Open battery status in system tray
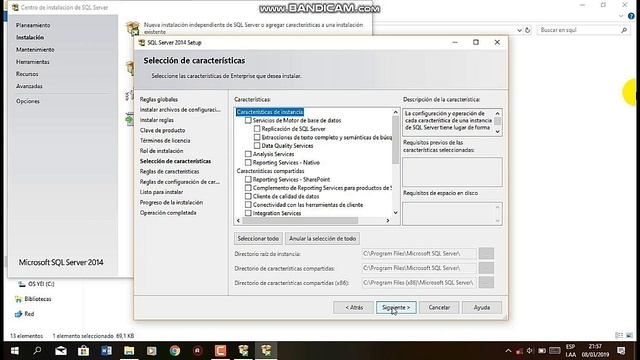640x360 pixels. tap(542, 351)
